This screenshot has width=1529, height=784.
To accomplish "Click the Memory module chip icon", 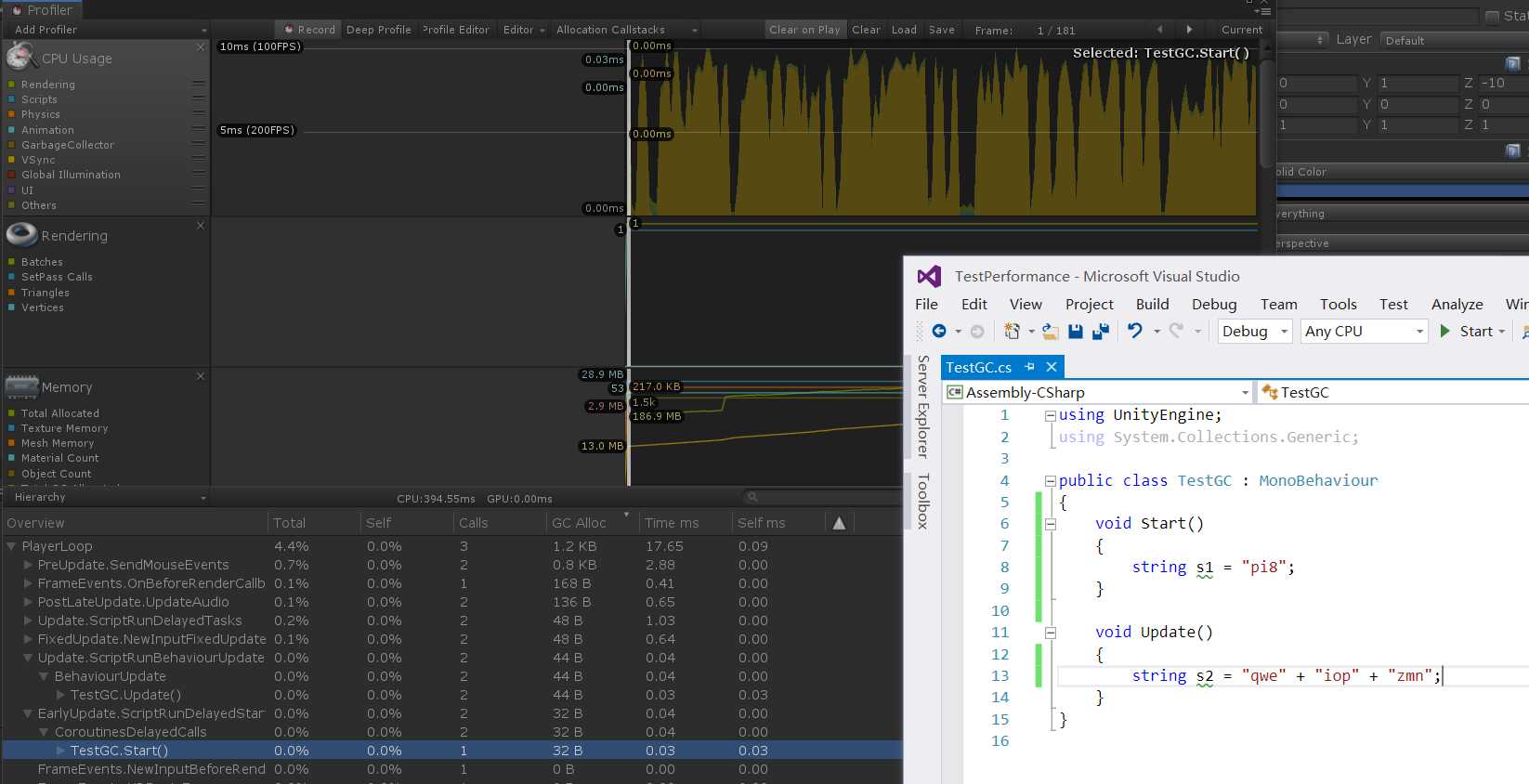I will click(21, 385).
